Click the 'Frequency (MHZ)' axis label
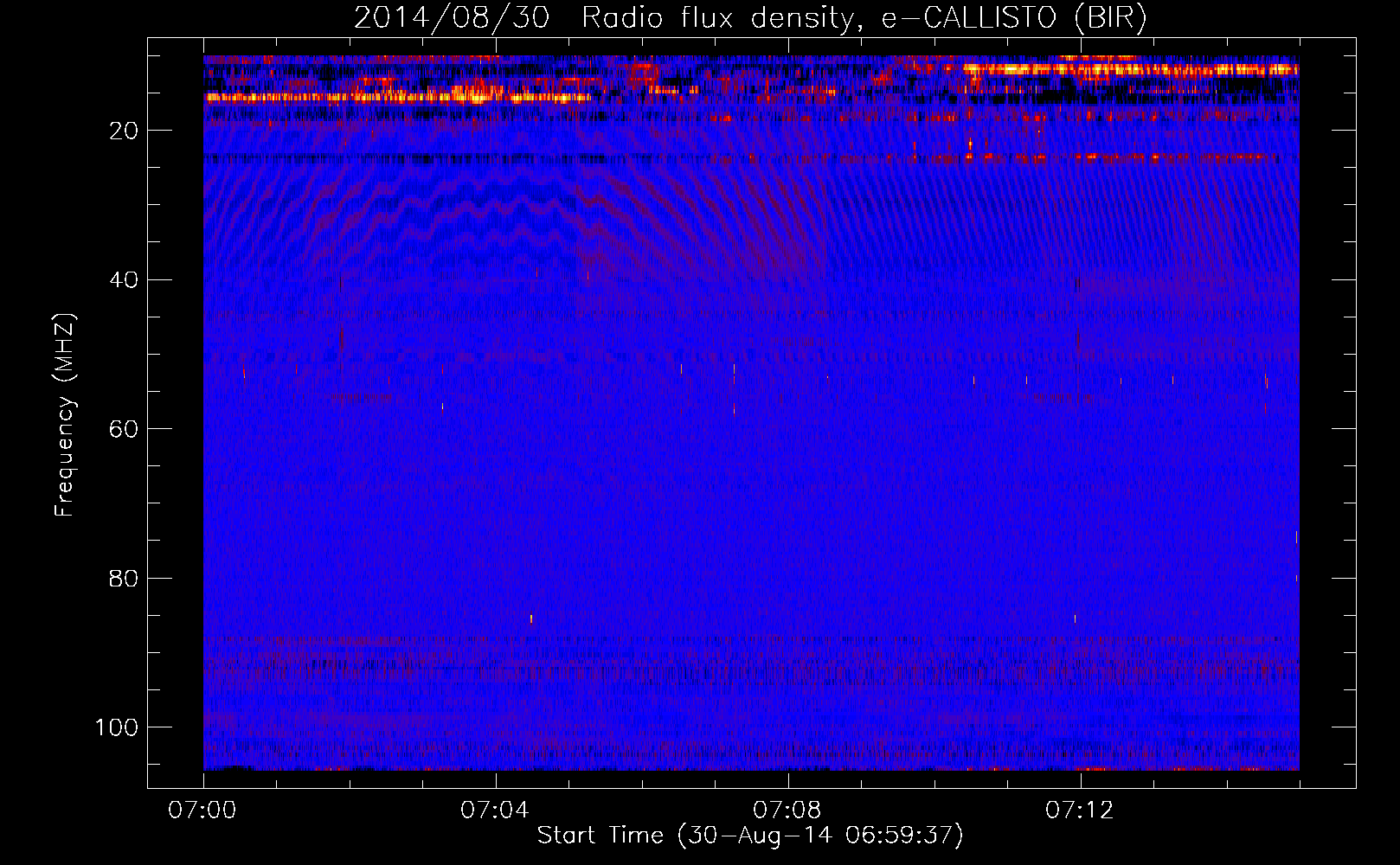 click(x=66, y=415)
